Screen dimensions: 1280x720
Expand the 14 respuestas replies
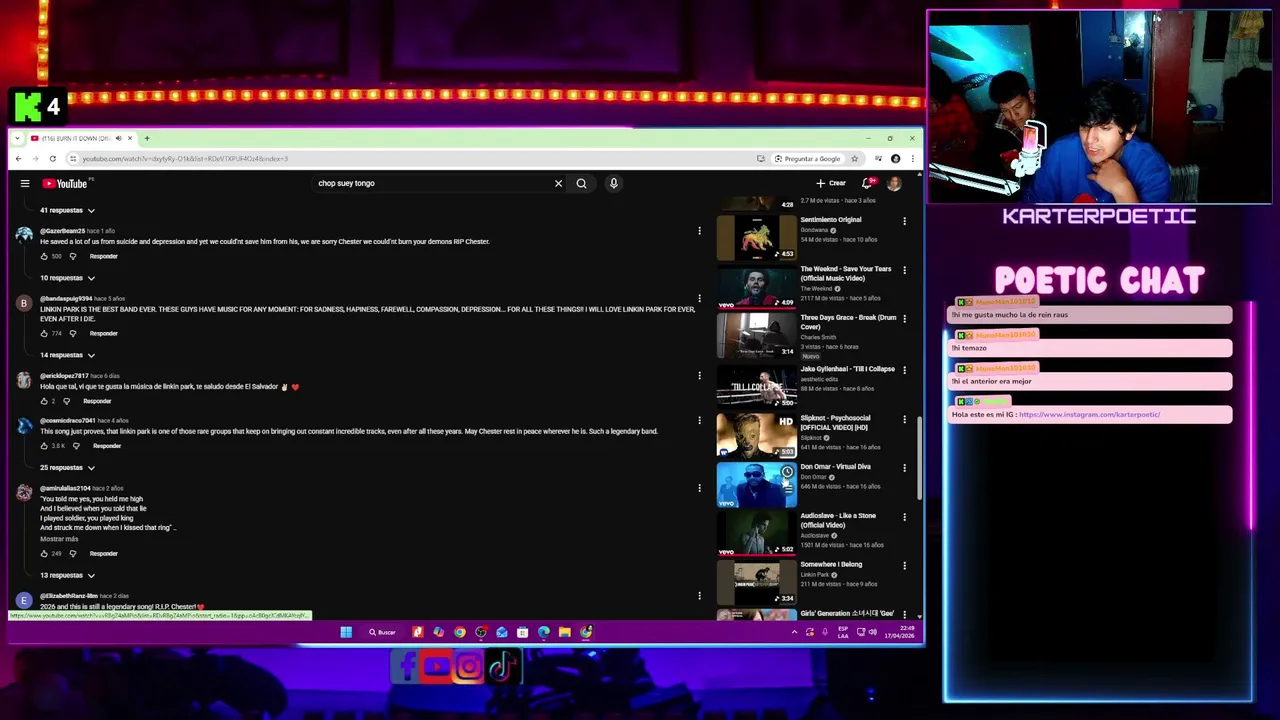point(67,355)
